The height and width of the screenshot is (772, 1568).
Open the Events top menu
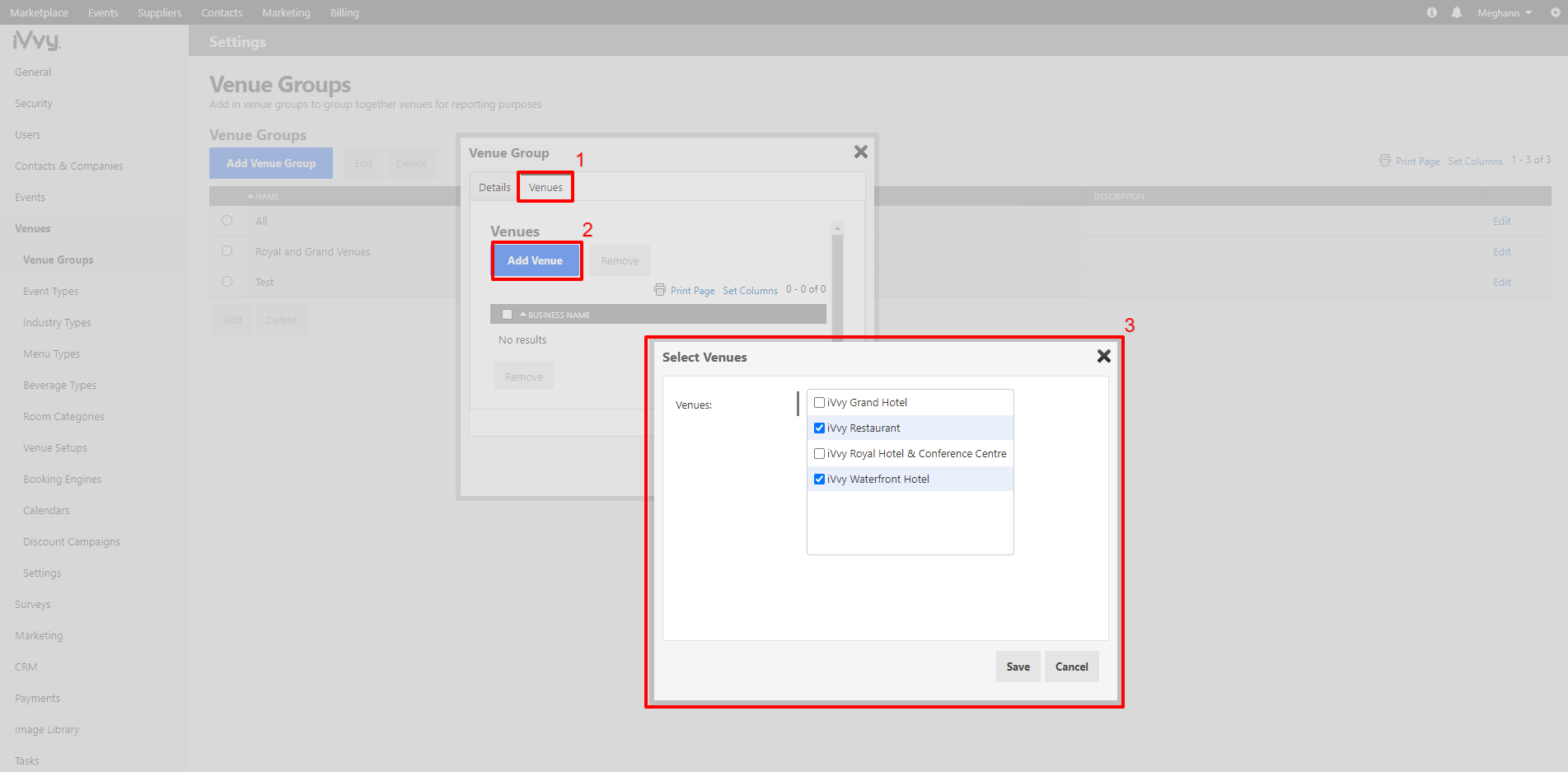coord(103,12)
